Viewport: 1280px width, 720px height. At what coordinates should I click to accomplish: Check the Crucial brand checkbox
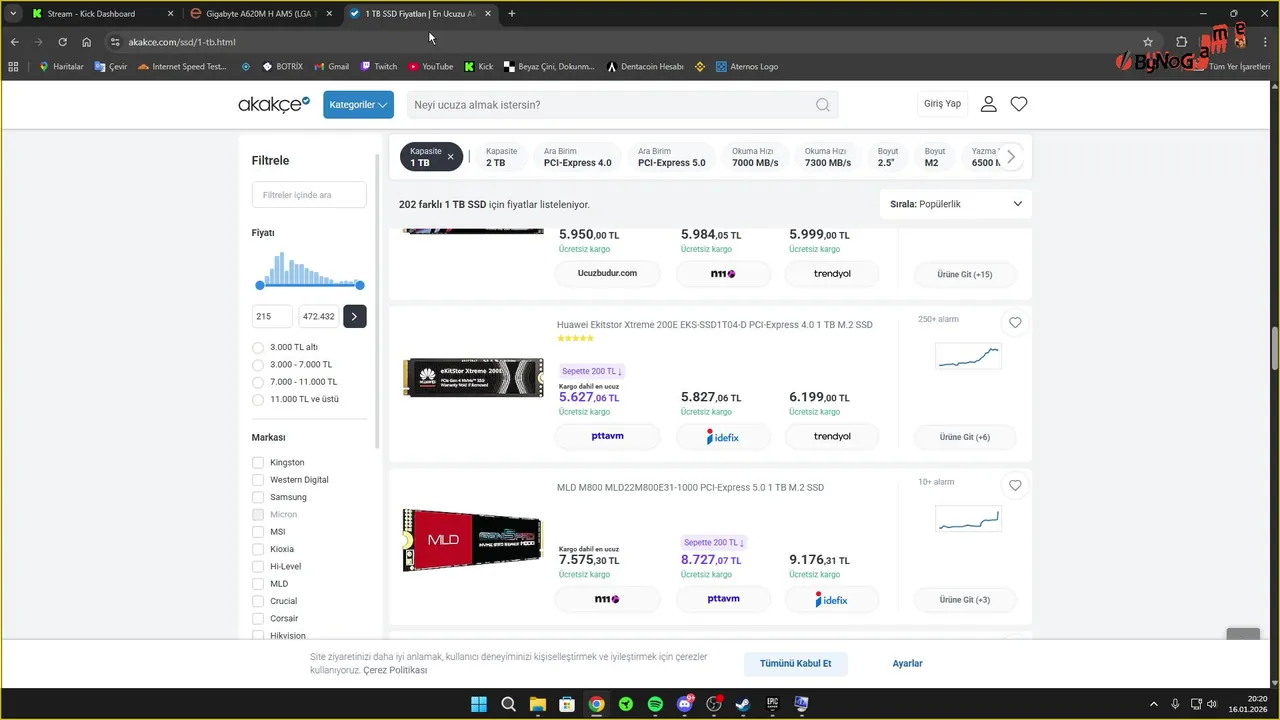258,601
